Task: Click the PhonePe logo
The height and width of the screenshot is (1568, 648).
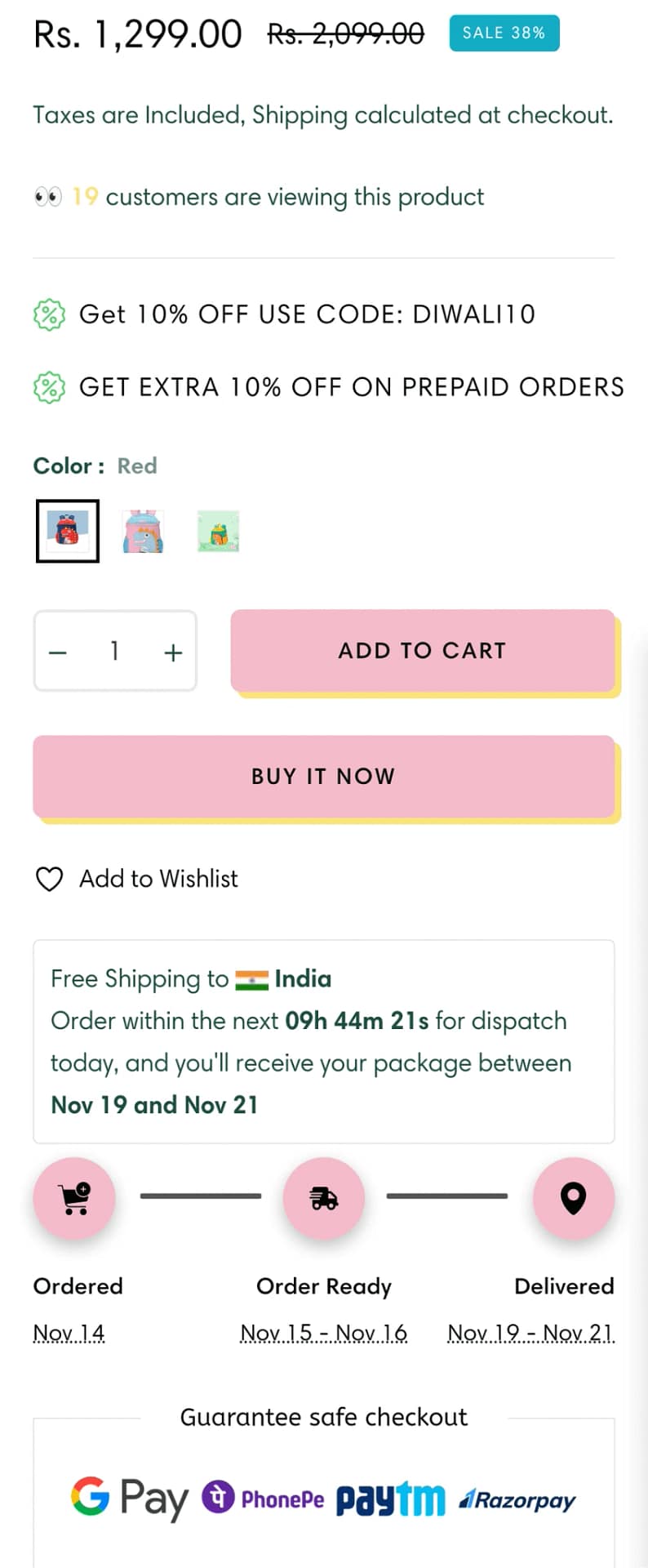Action: [x=263, y=1499]
